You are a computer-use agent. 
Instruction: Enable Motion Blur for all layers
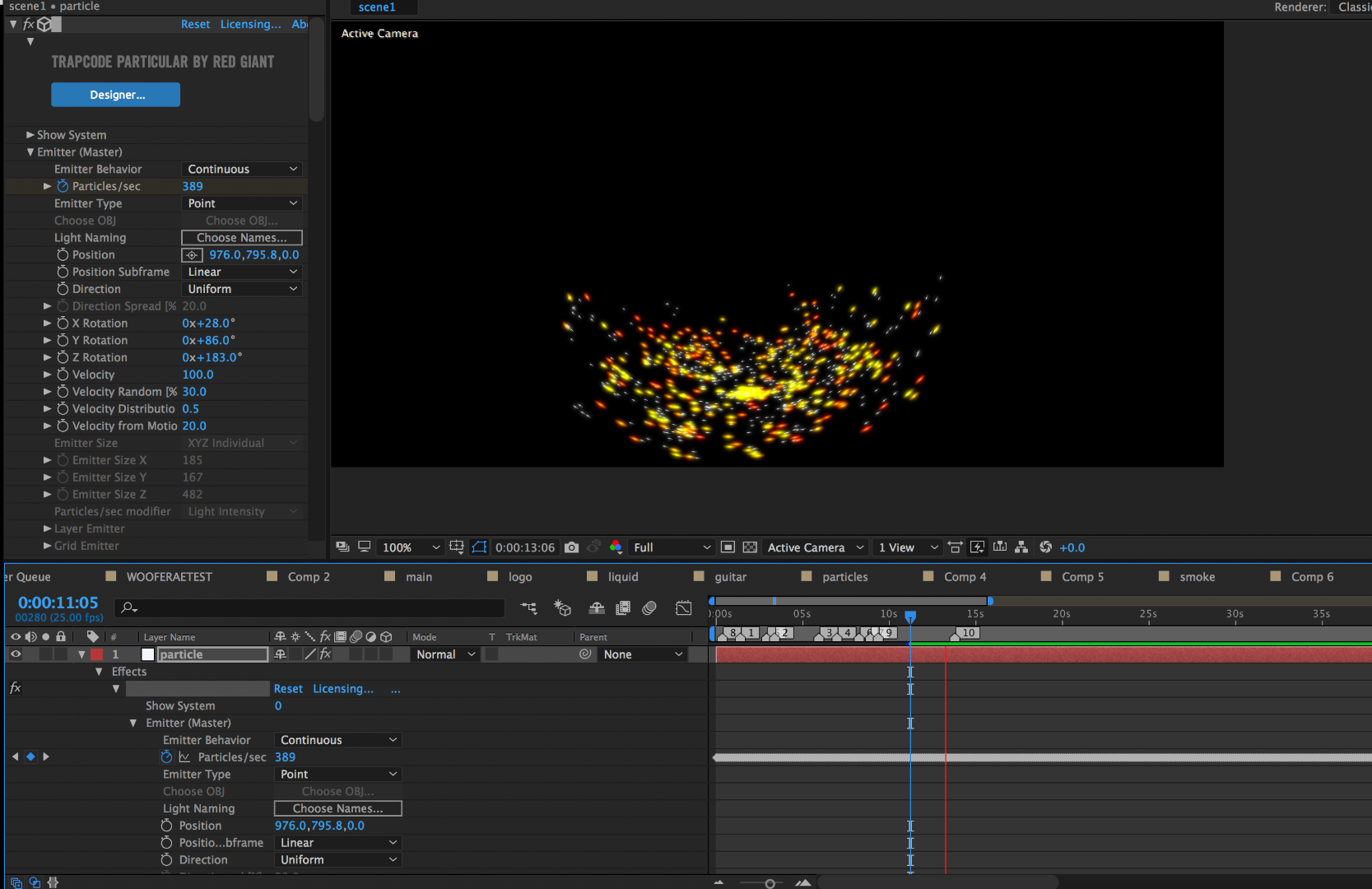click(649, 608)
